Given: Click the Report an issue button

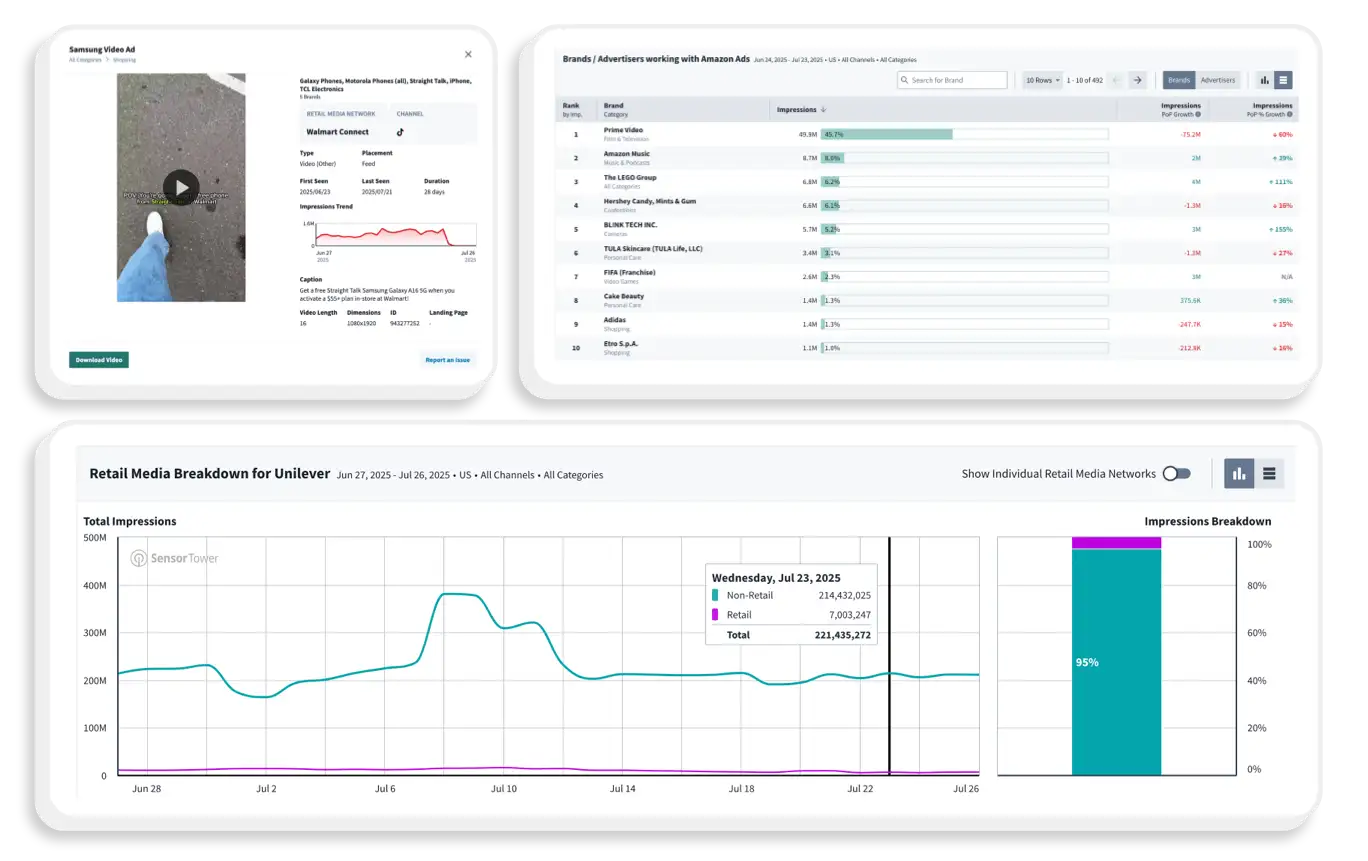Looking at the screenshot, I should (x=447, y=360).
